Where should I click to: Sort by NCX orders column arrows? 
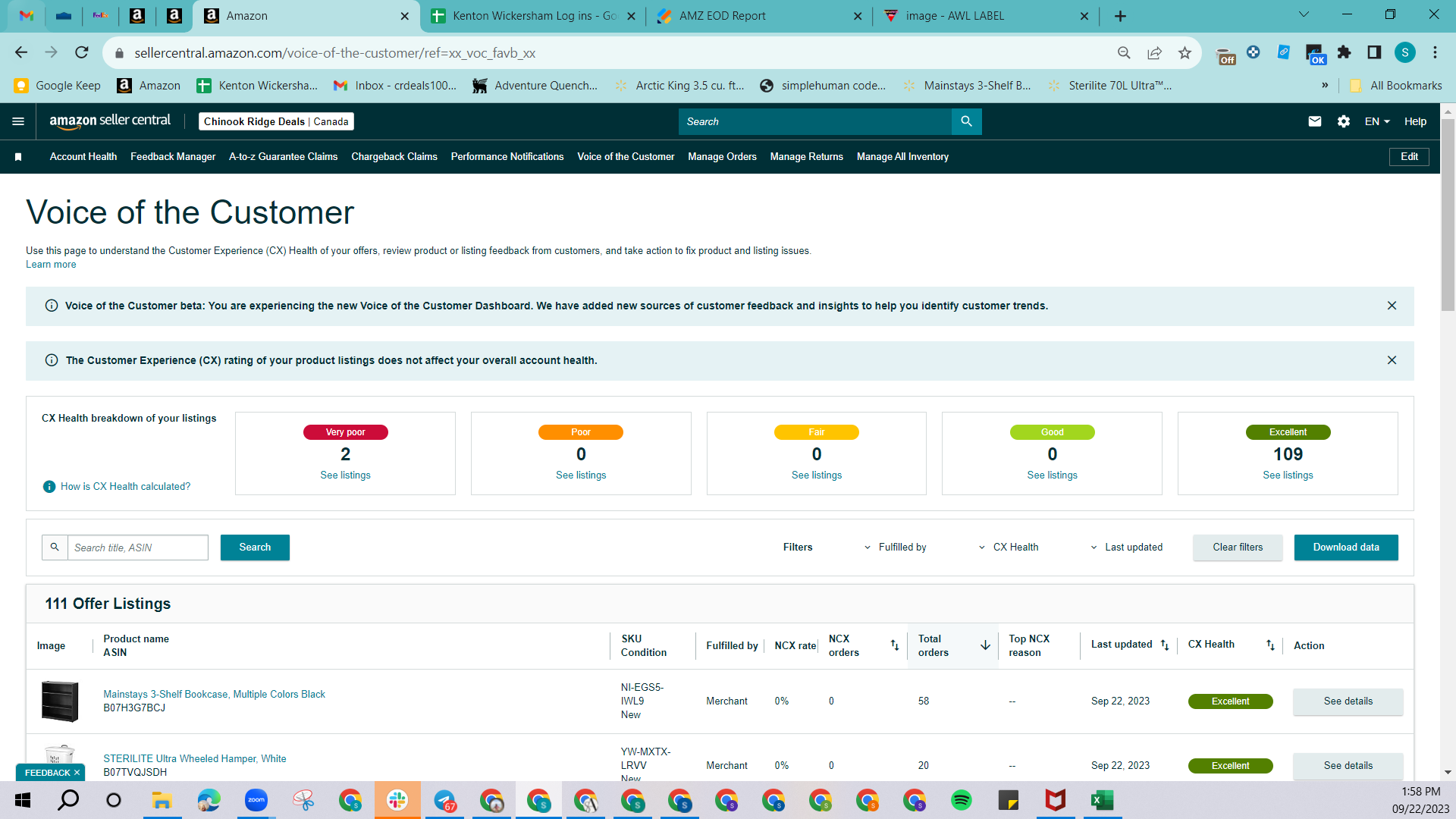[895, 645]
